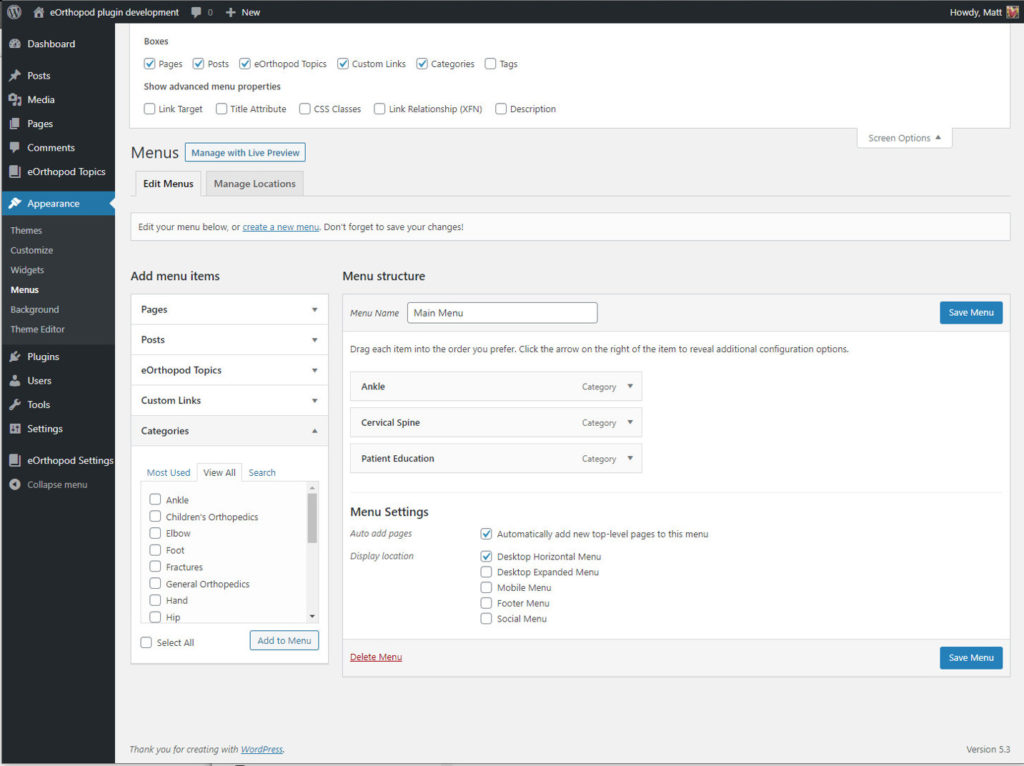Expand the Posts accordion arrow
1024x766 pixels.
point(314,340)
